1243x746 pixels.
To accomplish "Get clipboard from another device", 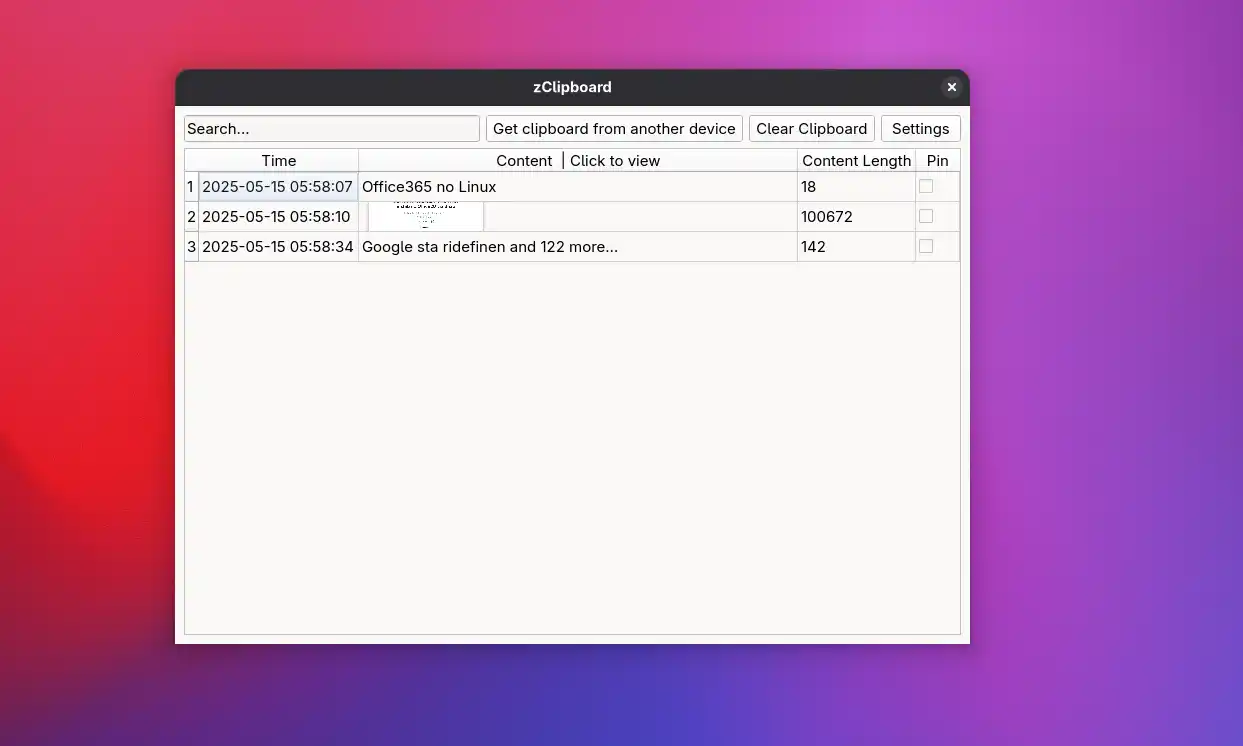I will tap(613, 128).
